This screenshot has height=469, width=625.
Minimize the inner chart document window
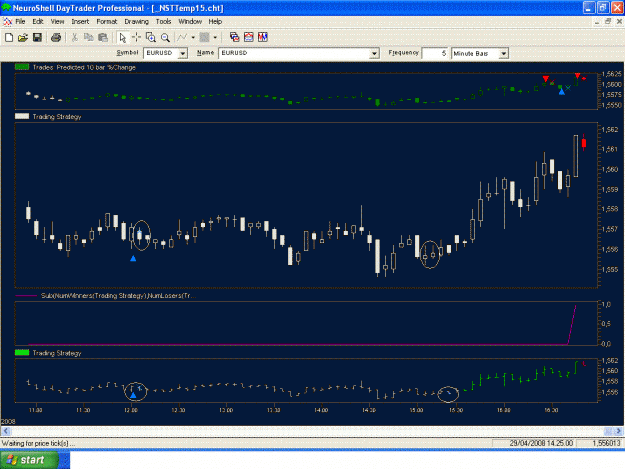point(597,22)
